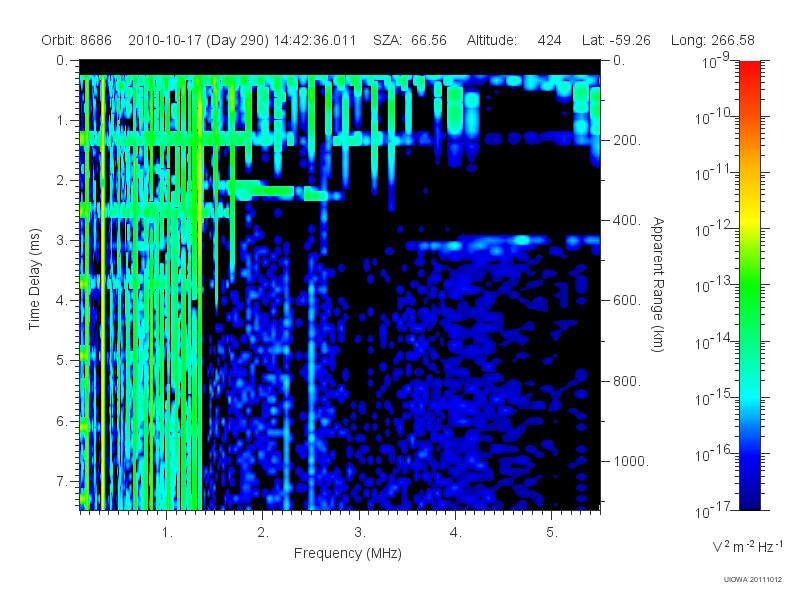This screenshot has height=600, width=800.
Task: Click the 10^-13 color scale label
Action: coord(713,285)
